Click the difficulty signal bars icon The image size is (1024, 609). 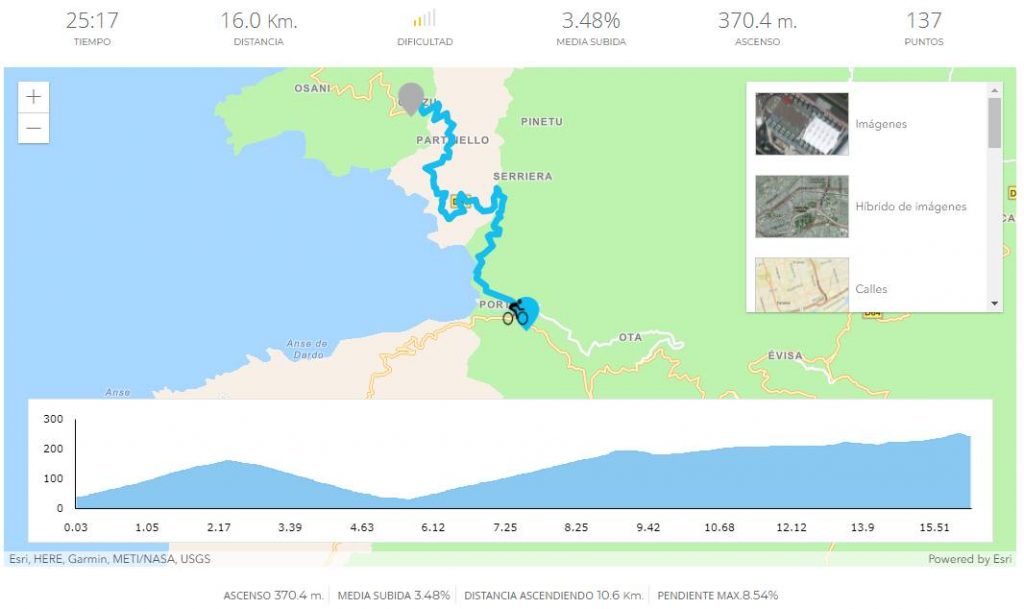[x=424, y=18]
